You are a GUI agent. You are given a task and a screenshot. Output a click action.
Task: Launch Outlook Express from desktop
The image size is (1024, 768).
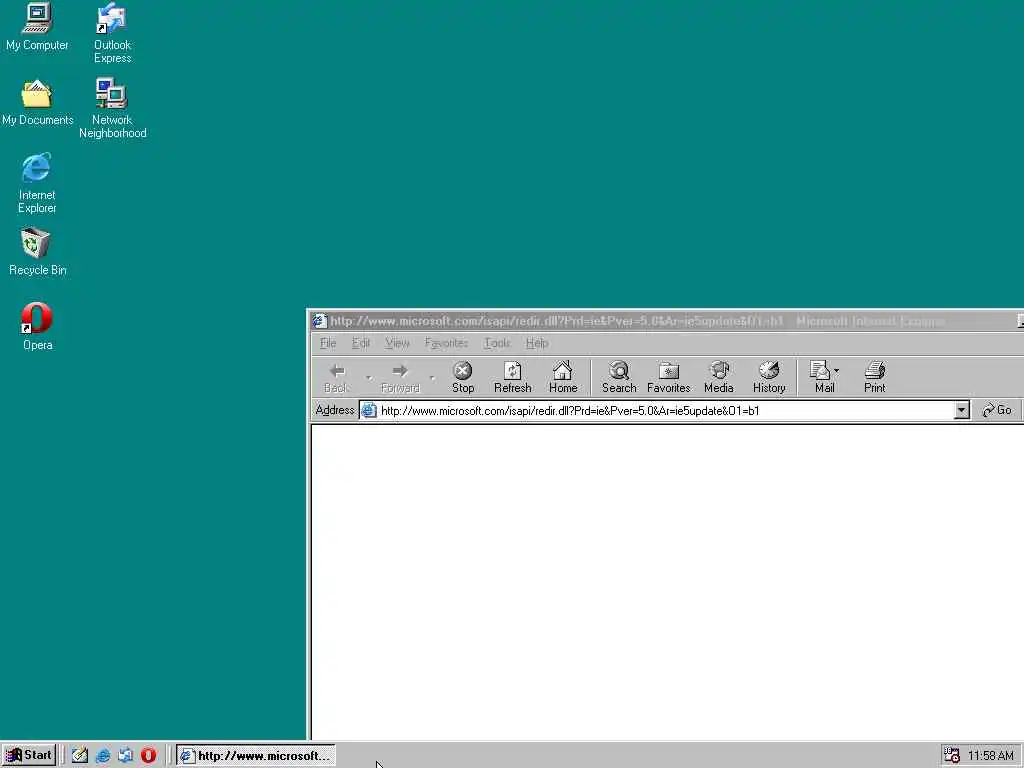click(x=112, y=33)
